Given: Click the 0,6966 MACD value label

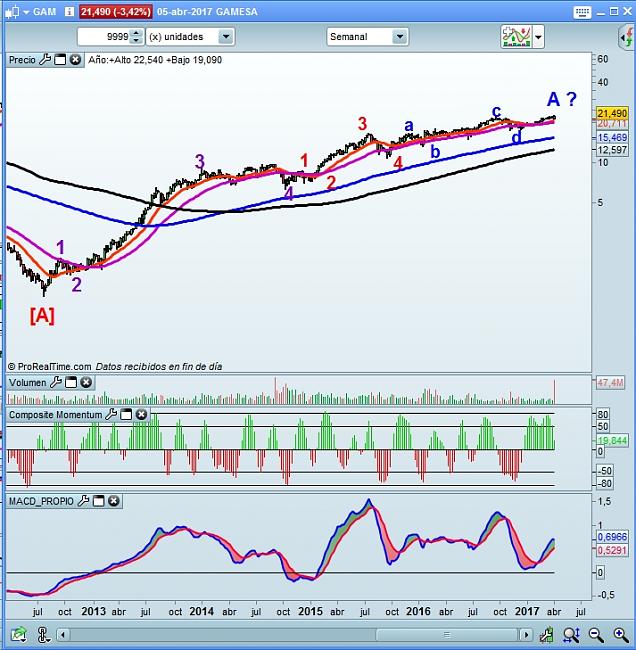Looking at the screenshot, I should pyautogui.click(x=612, y=537).
